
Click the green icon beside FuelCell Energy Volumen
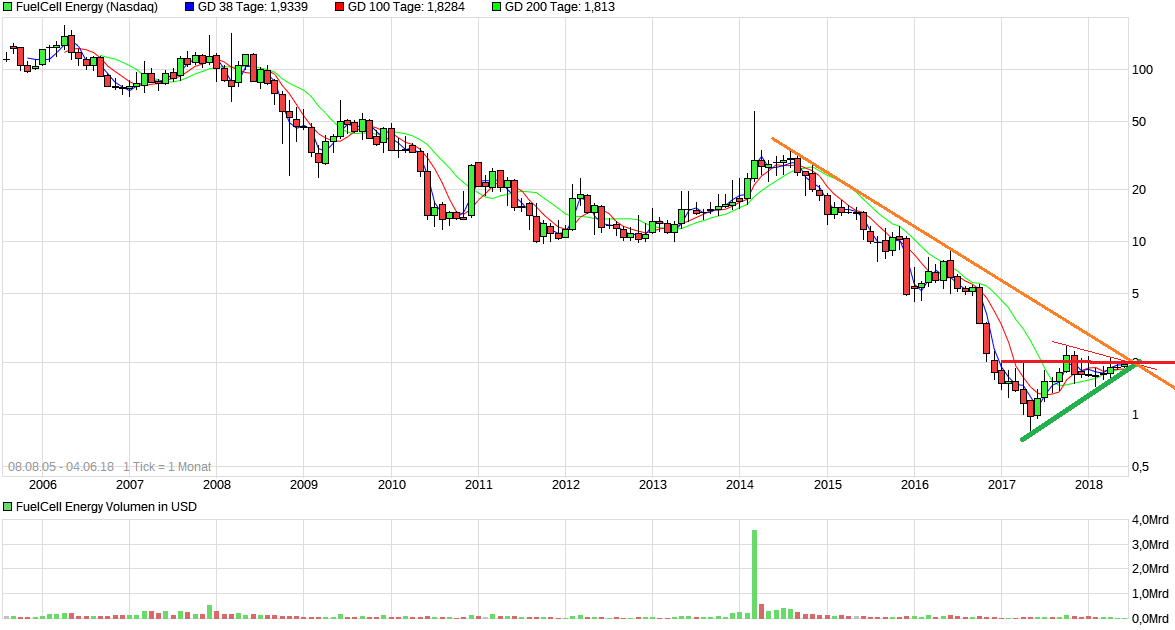click(10, 506)
